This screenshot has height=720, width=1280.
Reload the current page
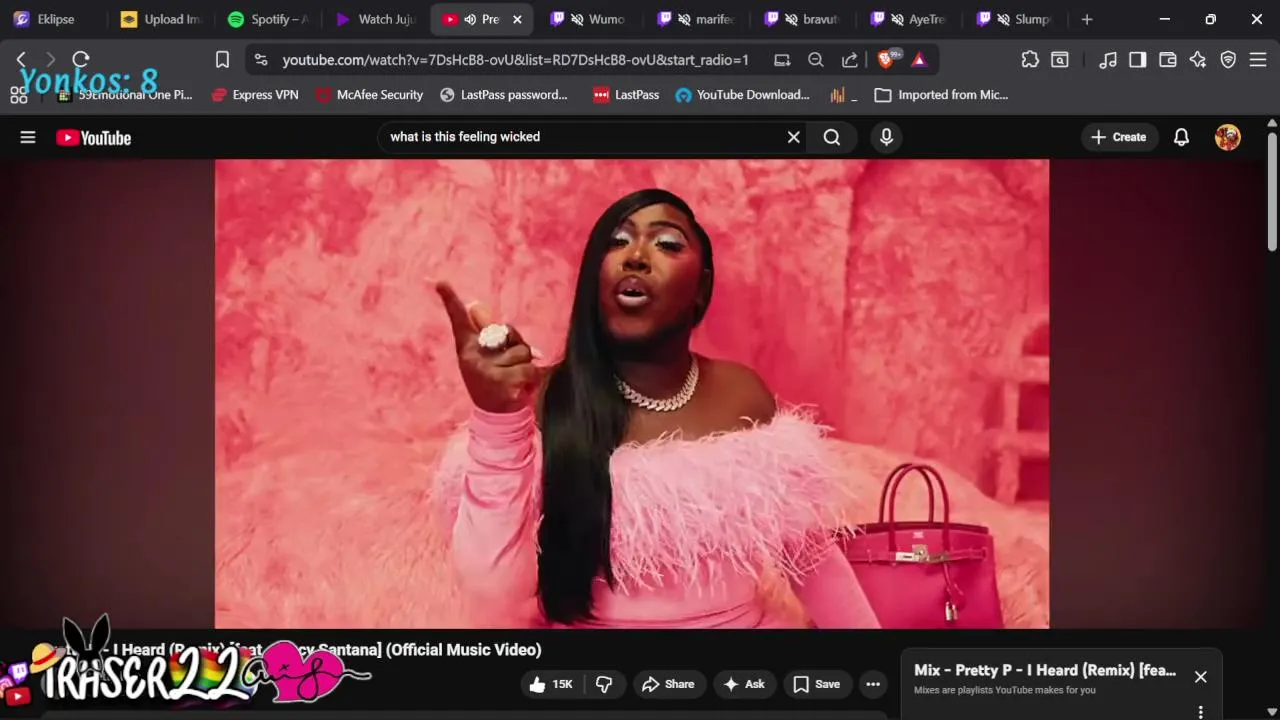tap(81, 60)
